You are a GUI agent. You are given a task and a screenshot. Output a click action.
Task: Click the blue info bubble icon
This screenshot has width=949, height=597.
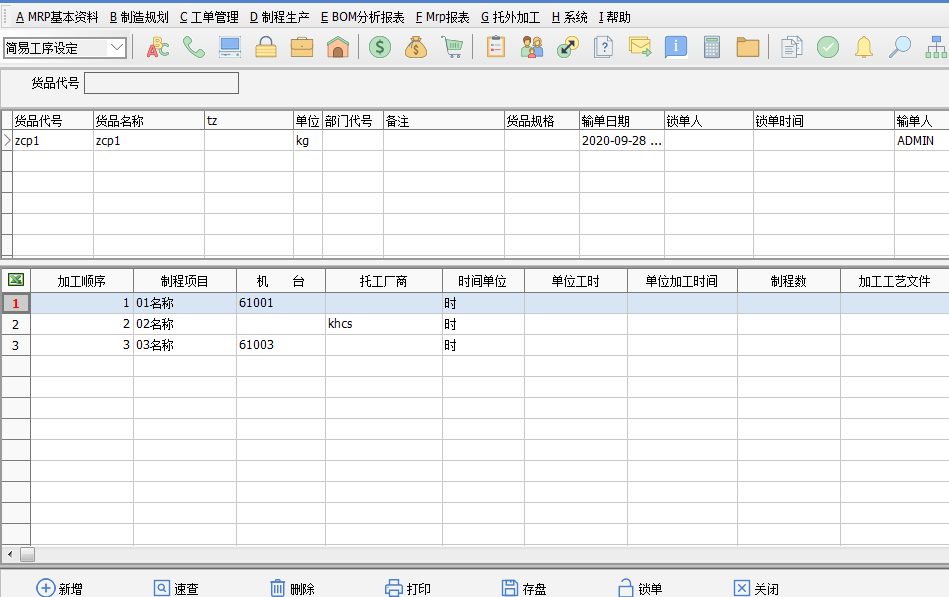675,47
